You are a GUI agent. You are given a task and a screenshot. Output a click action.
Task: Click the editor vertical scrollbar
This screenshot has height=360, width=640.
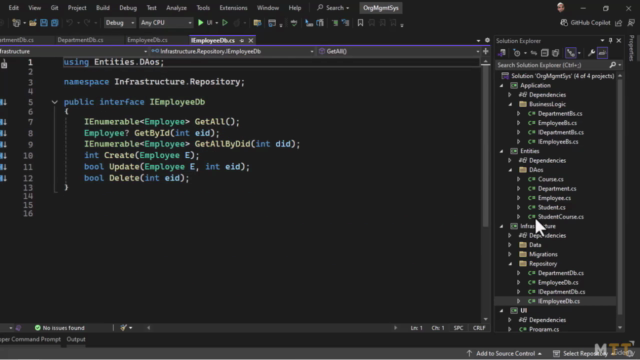pyautogui.click(x=485, y=147)
